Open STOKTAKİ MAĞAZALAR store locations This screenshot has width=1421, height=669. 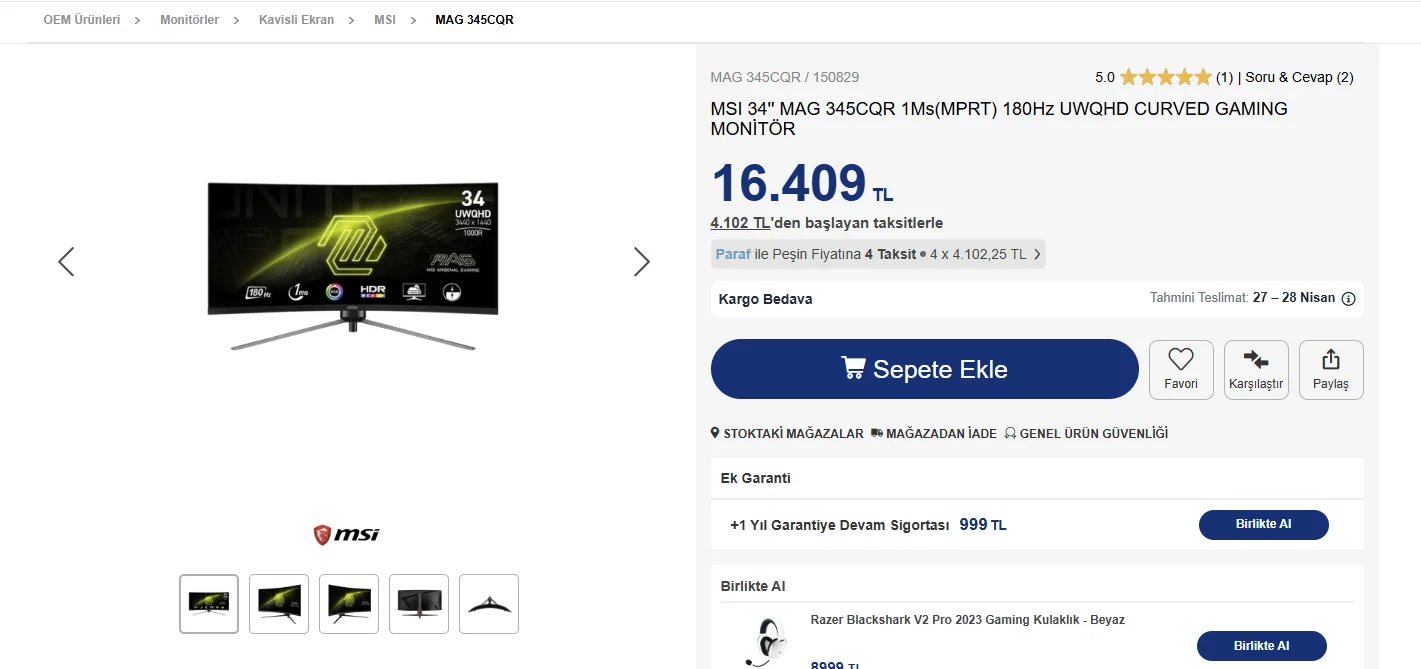(787, 434)
